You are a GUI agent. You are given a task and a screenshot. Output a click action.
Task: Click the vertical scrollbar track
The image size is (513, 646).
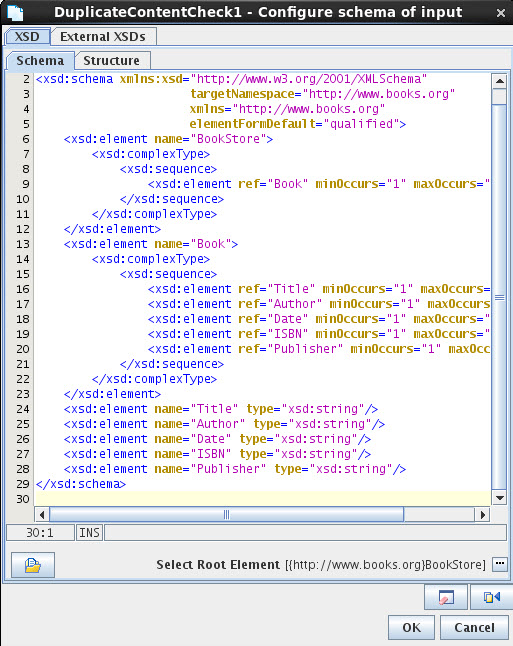[x=499, y=297]
